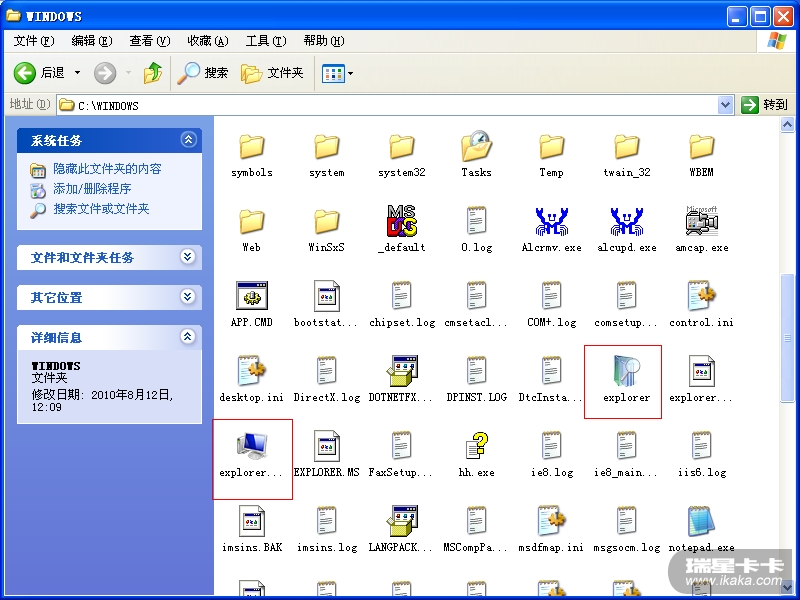
Task: Open the 工具(T) menu
Action: coord(266,41)
